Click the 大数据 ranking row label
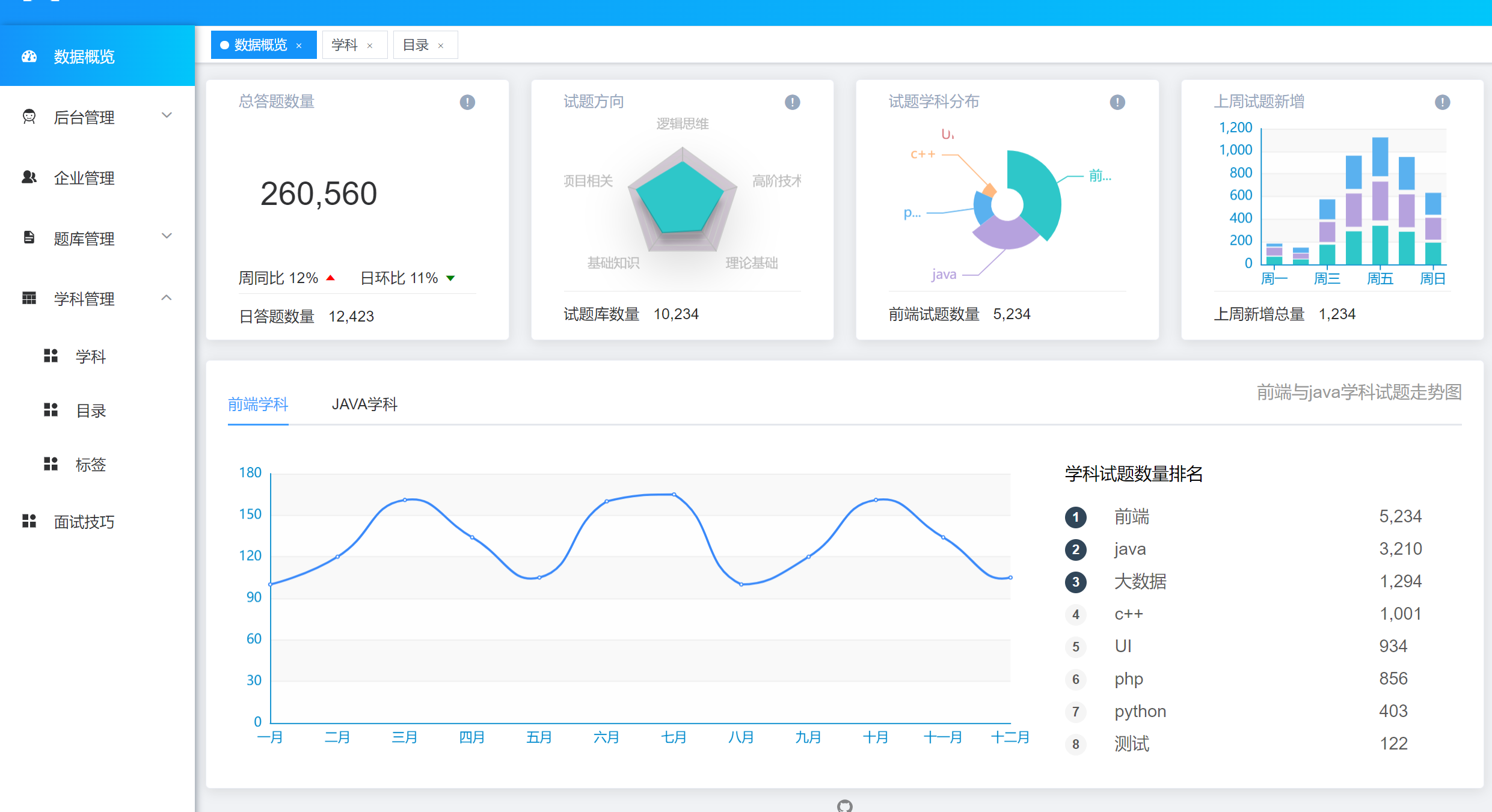1492x812 pixels. [1140, 581]
